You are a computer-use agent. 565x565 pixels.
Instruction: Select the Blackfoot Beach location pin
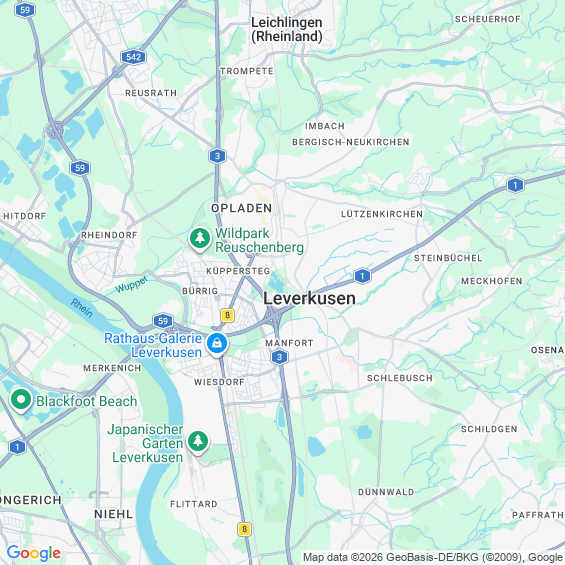[21, 400]
